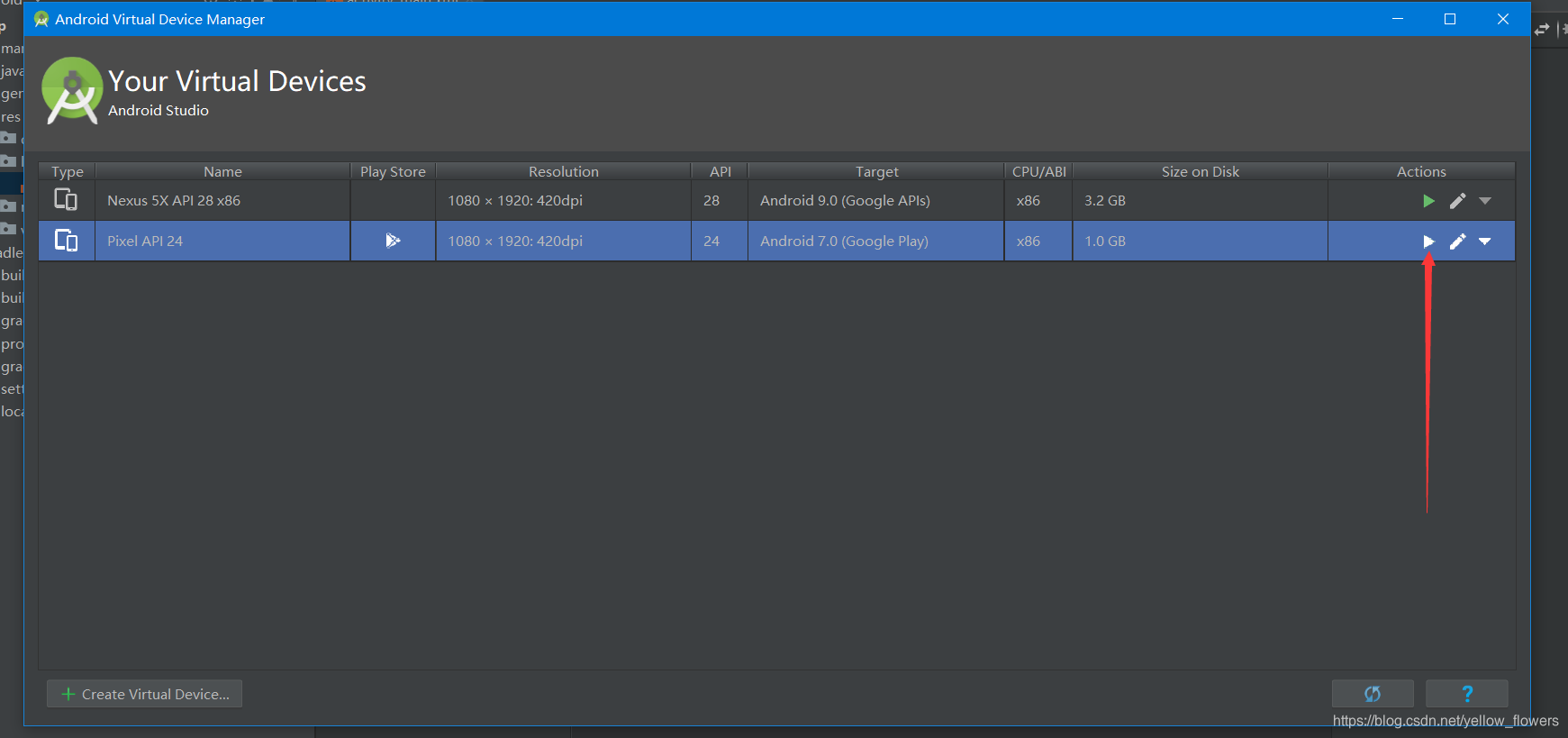Close the Android Virtual Device Manager window

1503,19
